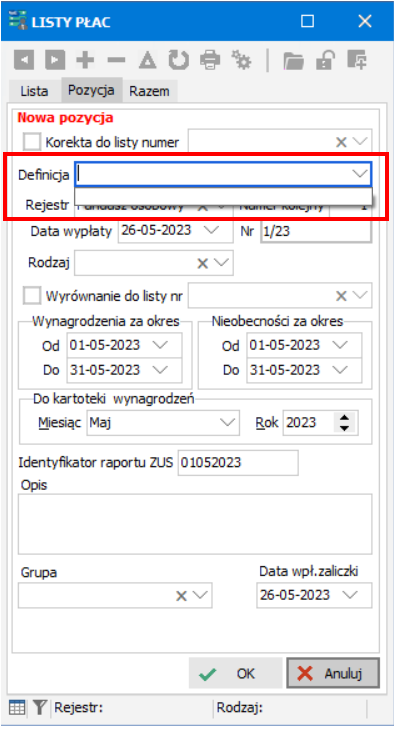Click the Identyfikator raportu ZUS field
395x729 pixels.
(238, 463)
